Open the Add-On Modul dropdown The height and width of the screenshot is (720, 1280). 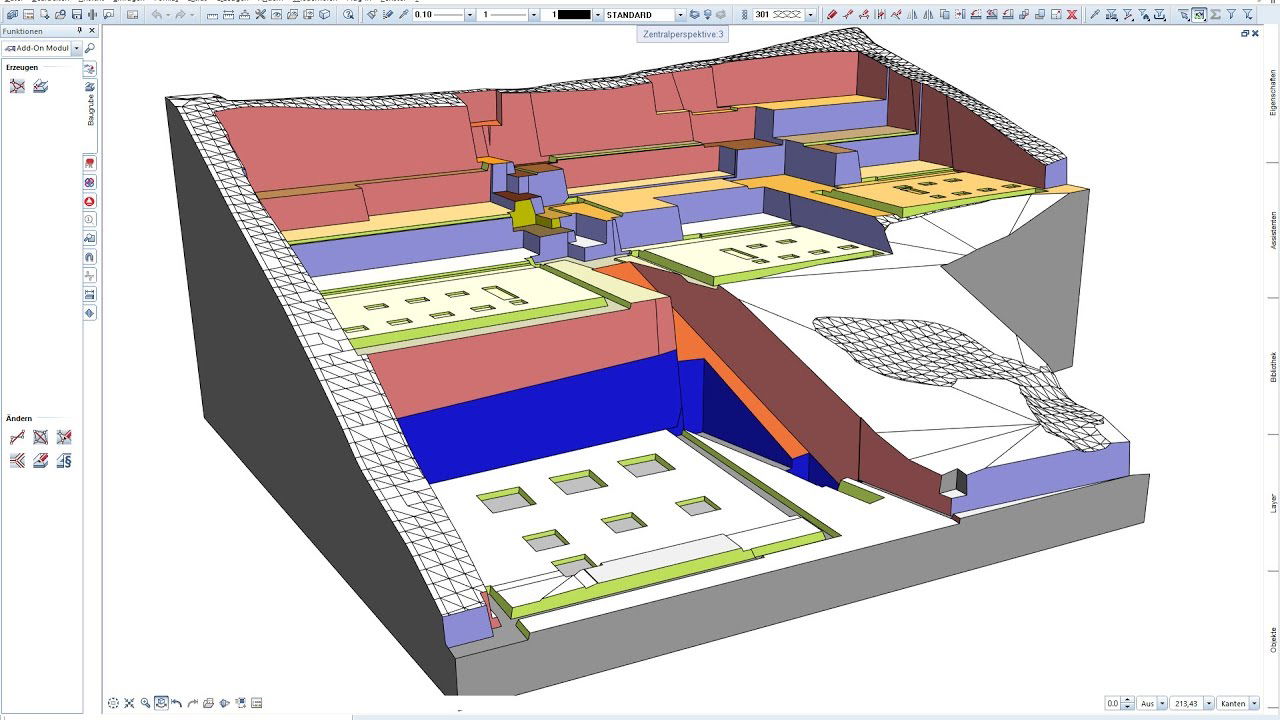(76, 48)
